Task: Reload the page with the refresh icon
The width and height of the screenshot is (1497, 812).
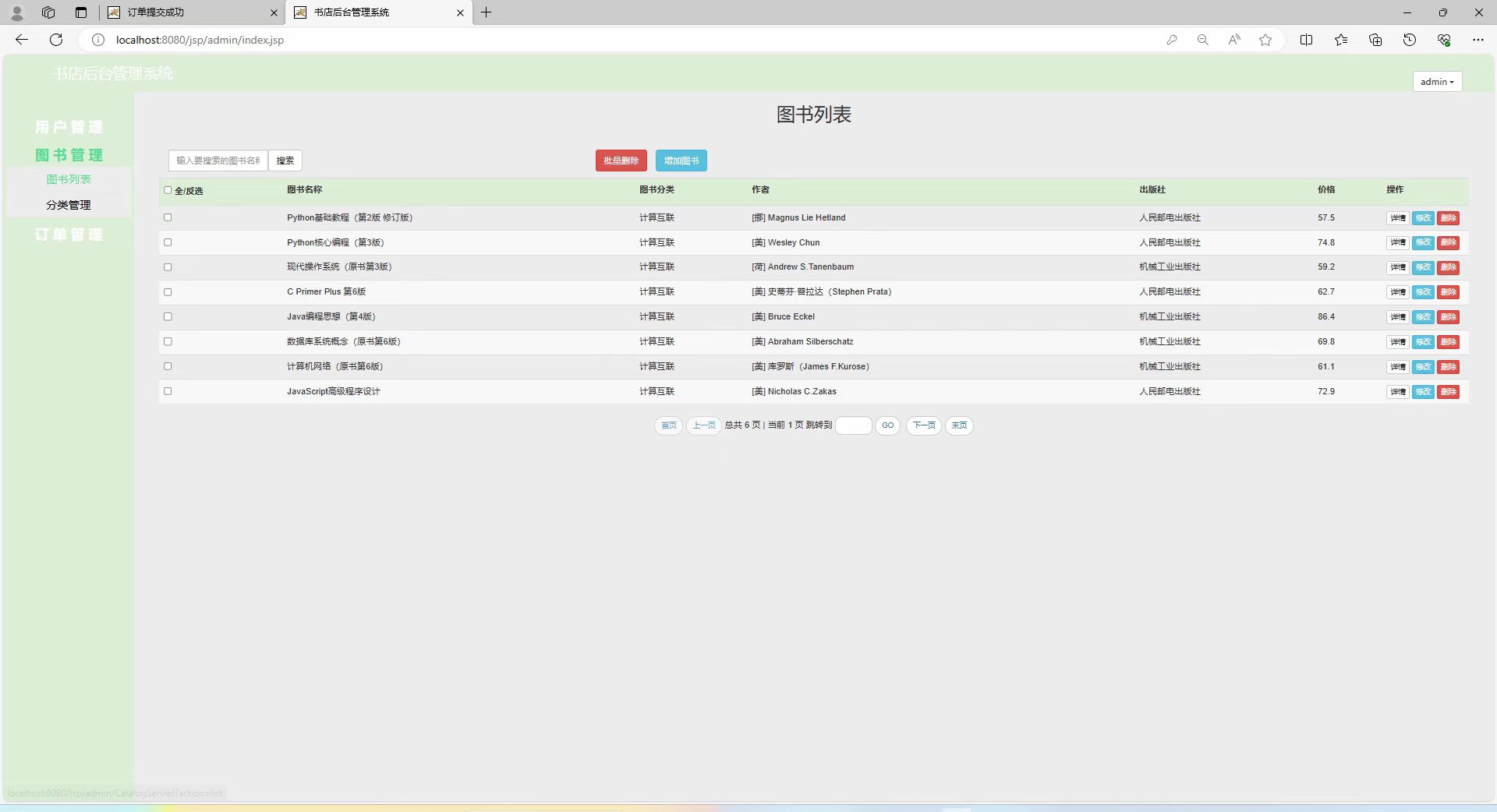Action: (x=56, y=40)
